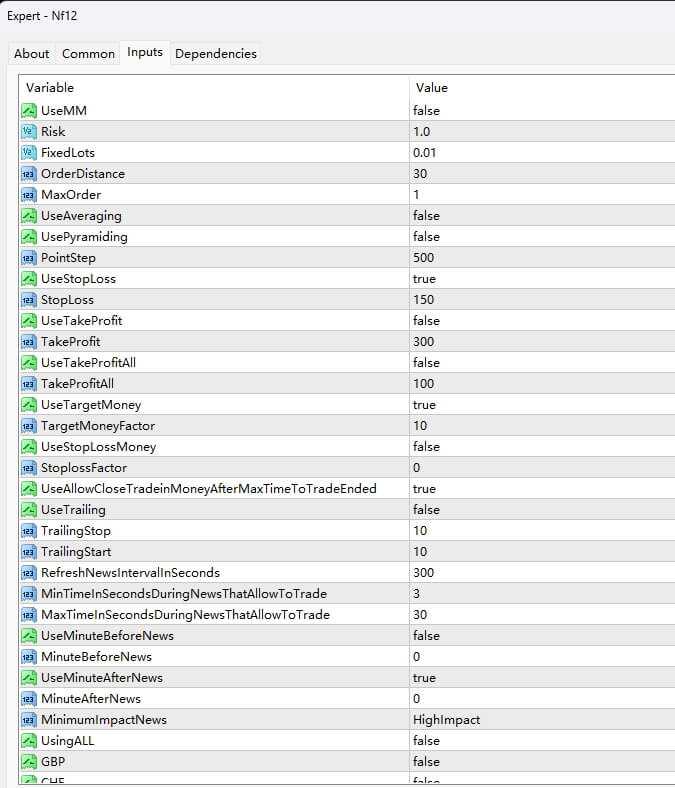Viewport: 675px width, 788px height.
Task: Click the Value column header
Action: [x=432, y=88]
